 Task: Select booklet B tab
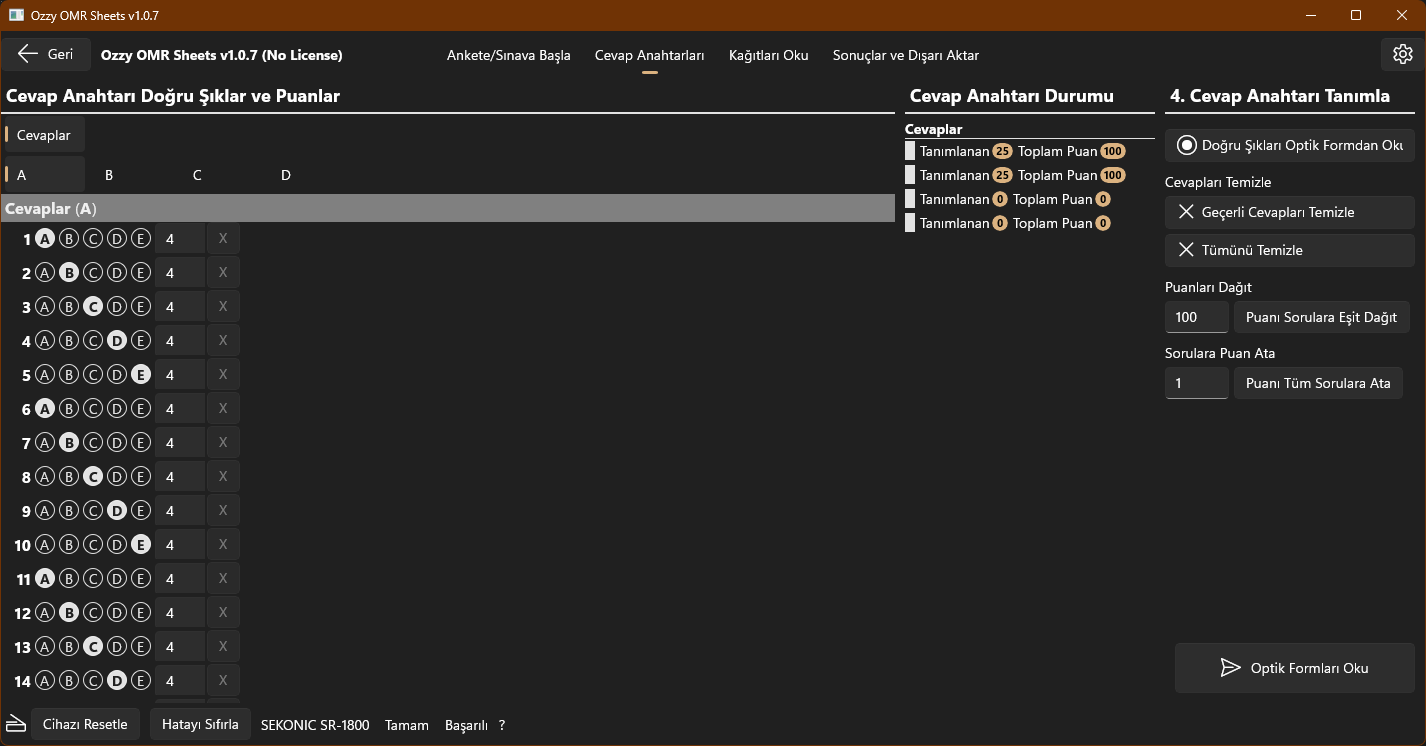point(109,175)
